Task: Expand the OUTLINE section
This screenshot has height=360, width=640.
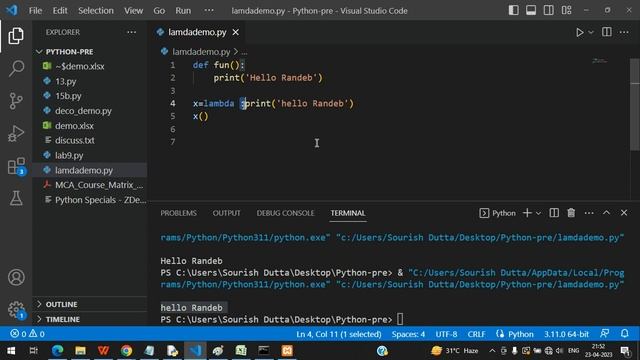Action: (x=61, y=304)
